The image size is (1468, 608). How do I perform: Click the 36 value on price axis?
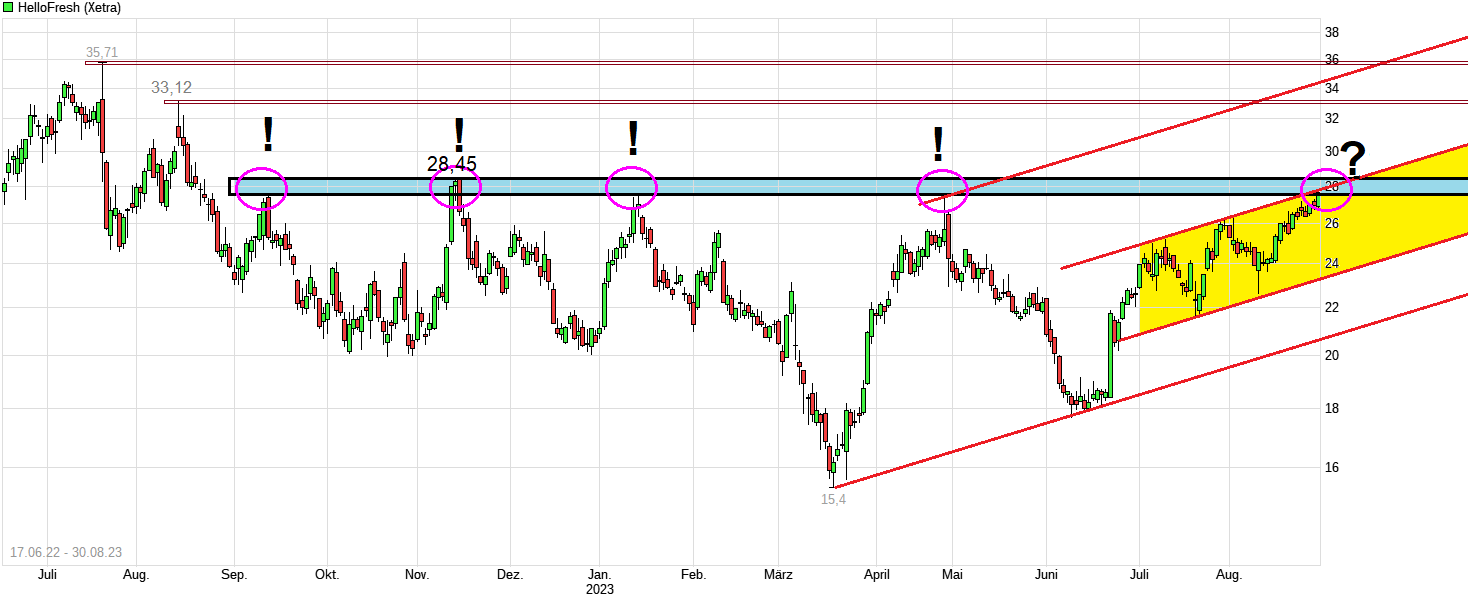[1332, 59]
